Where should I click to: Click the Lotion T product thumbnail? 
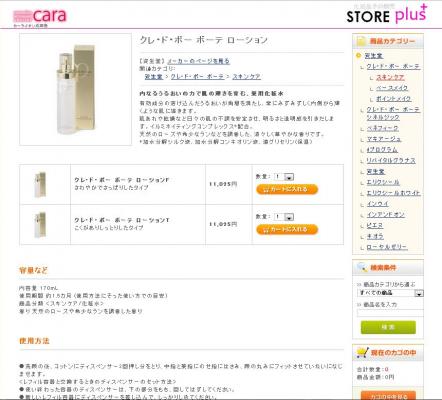pyautogui.click(x=40, y=224)
